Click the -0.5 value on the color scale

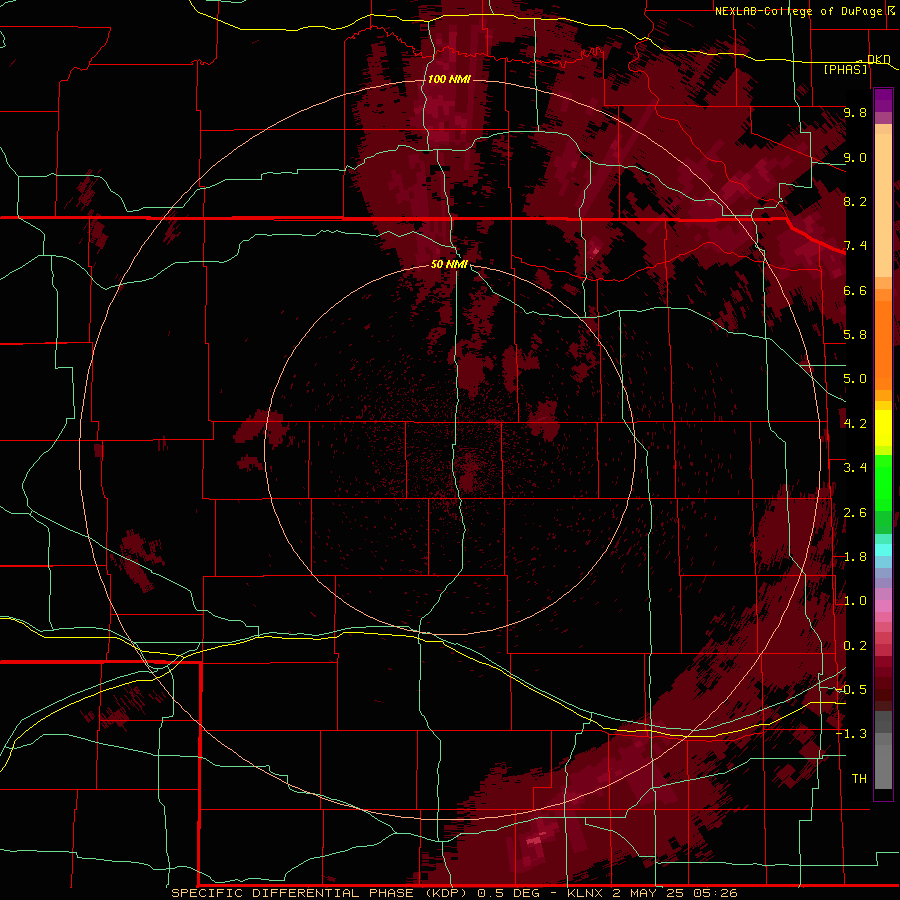852,690
